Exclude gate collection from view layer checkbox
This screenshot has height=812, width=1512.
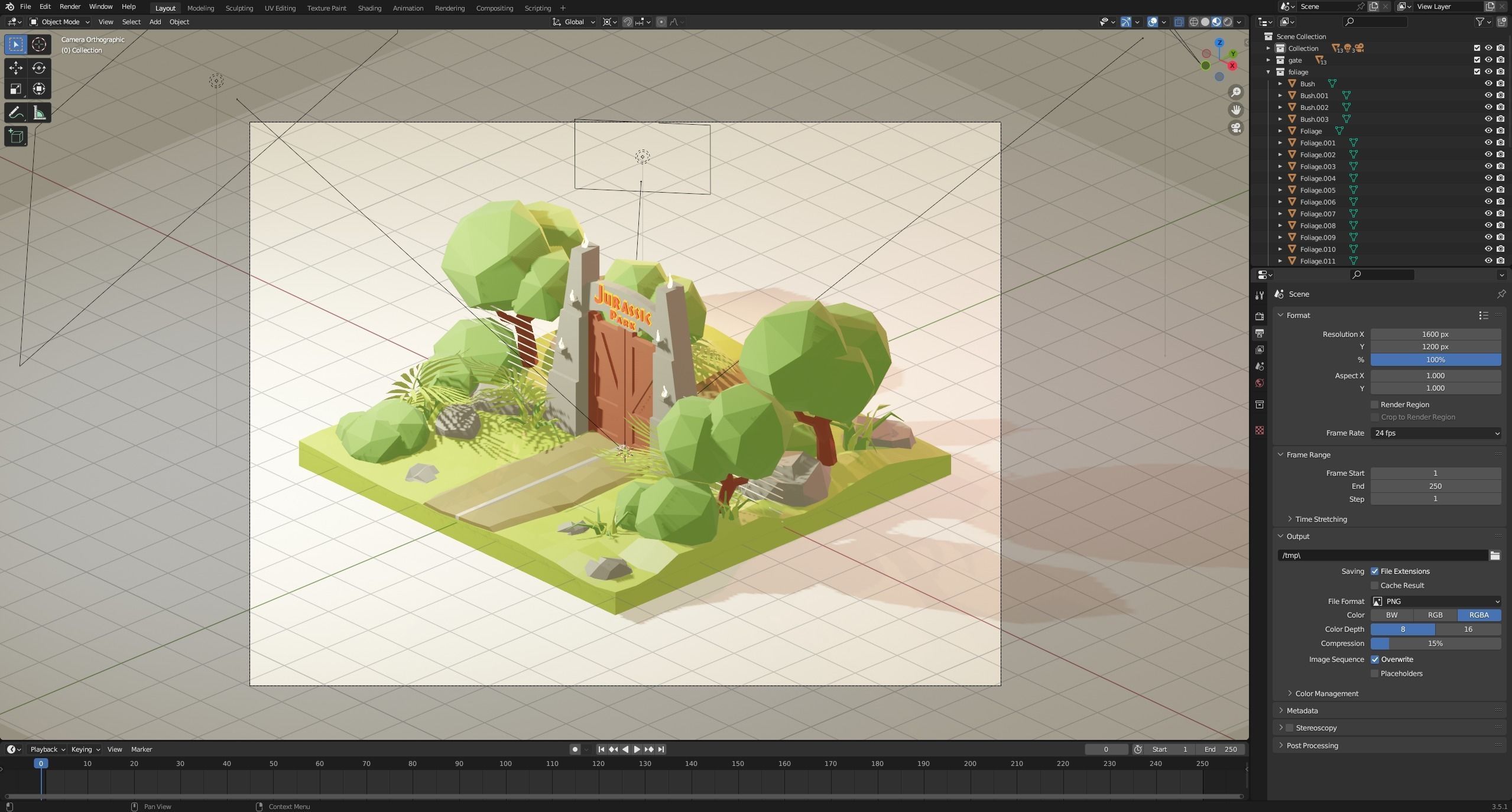click(x=1477, y=60)
